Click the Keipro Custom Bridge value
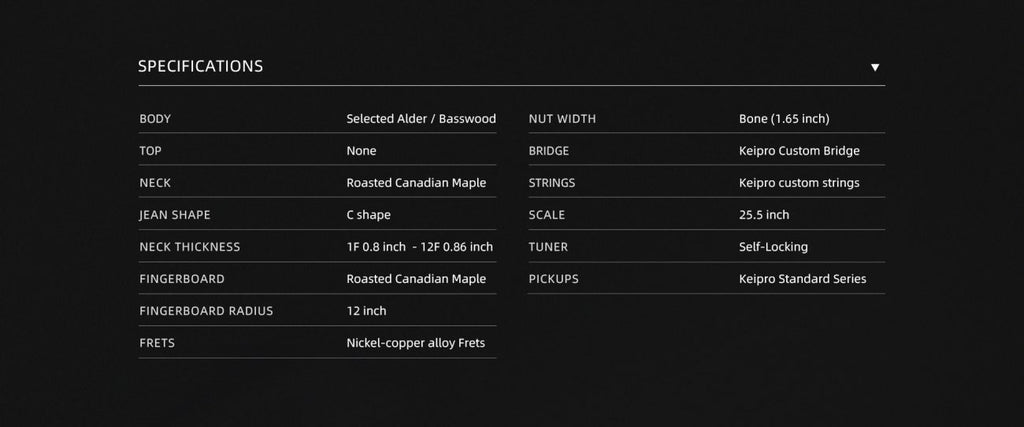The image size is (1024, 427). (799, 151)
